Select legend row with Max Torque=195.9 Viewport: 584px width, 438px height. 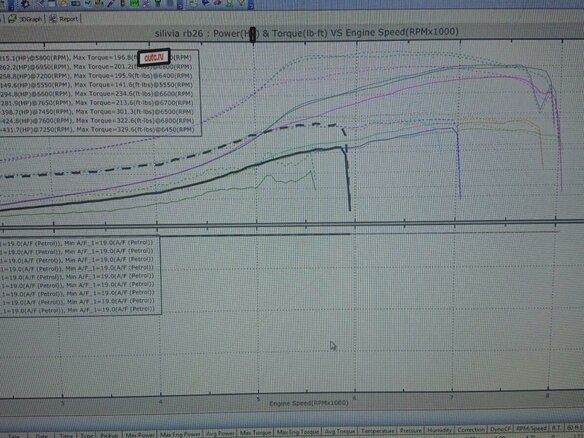(97, 76)
